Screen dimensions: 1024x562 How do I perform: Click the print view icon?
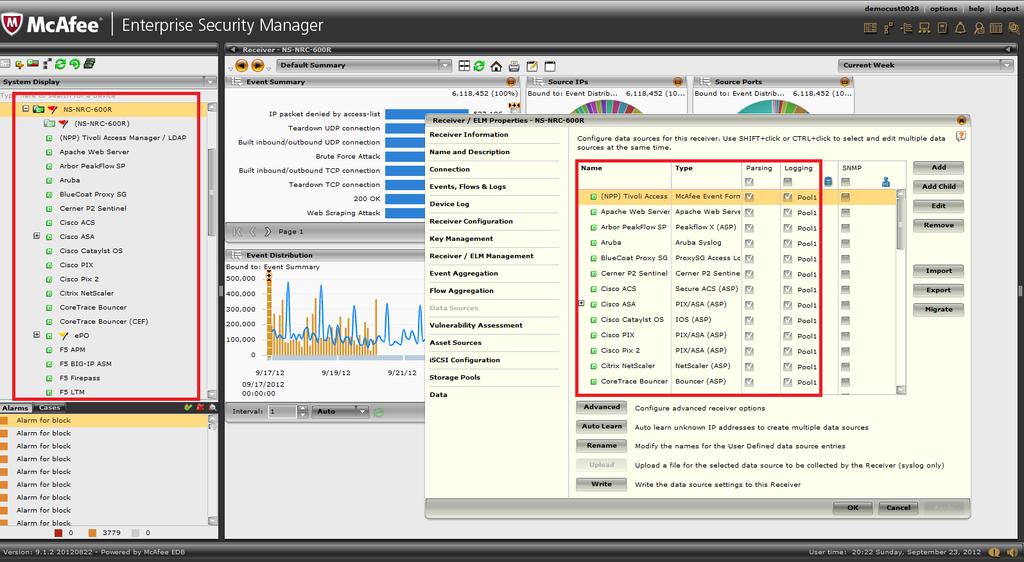514,66
